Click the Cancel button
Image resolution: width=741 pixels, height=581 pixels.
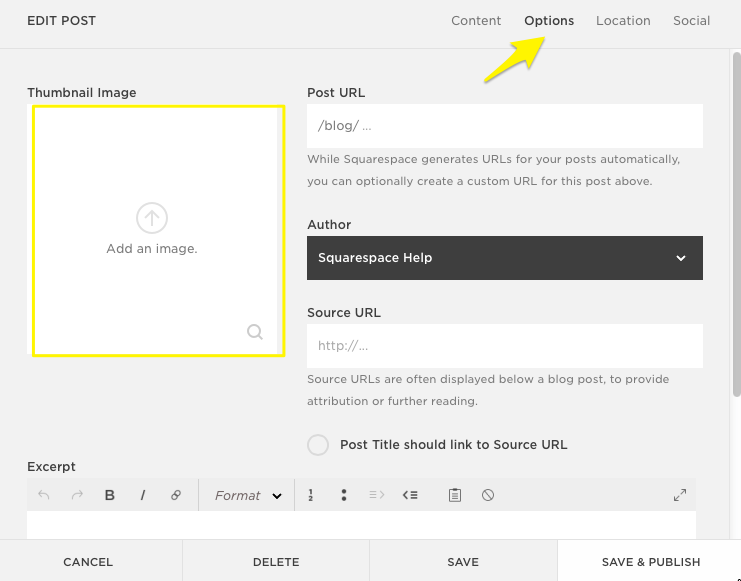click(88, 562)
